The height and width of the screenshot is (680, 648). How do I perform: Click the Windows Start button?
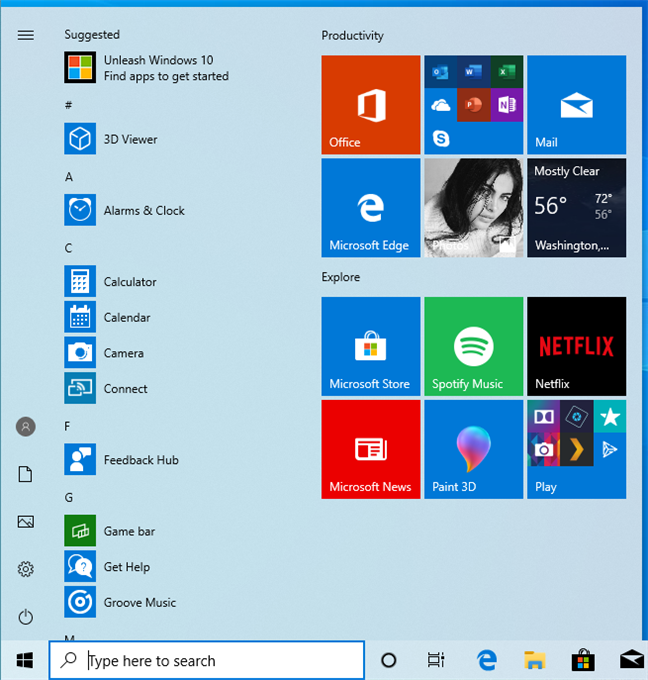pyautogui.click(x=25, y=660)
